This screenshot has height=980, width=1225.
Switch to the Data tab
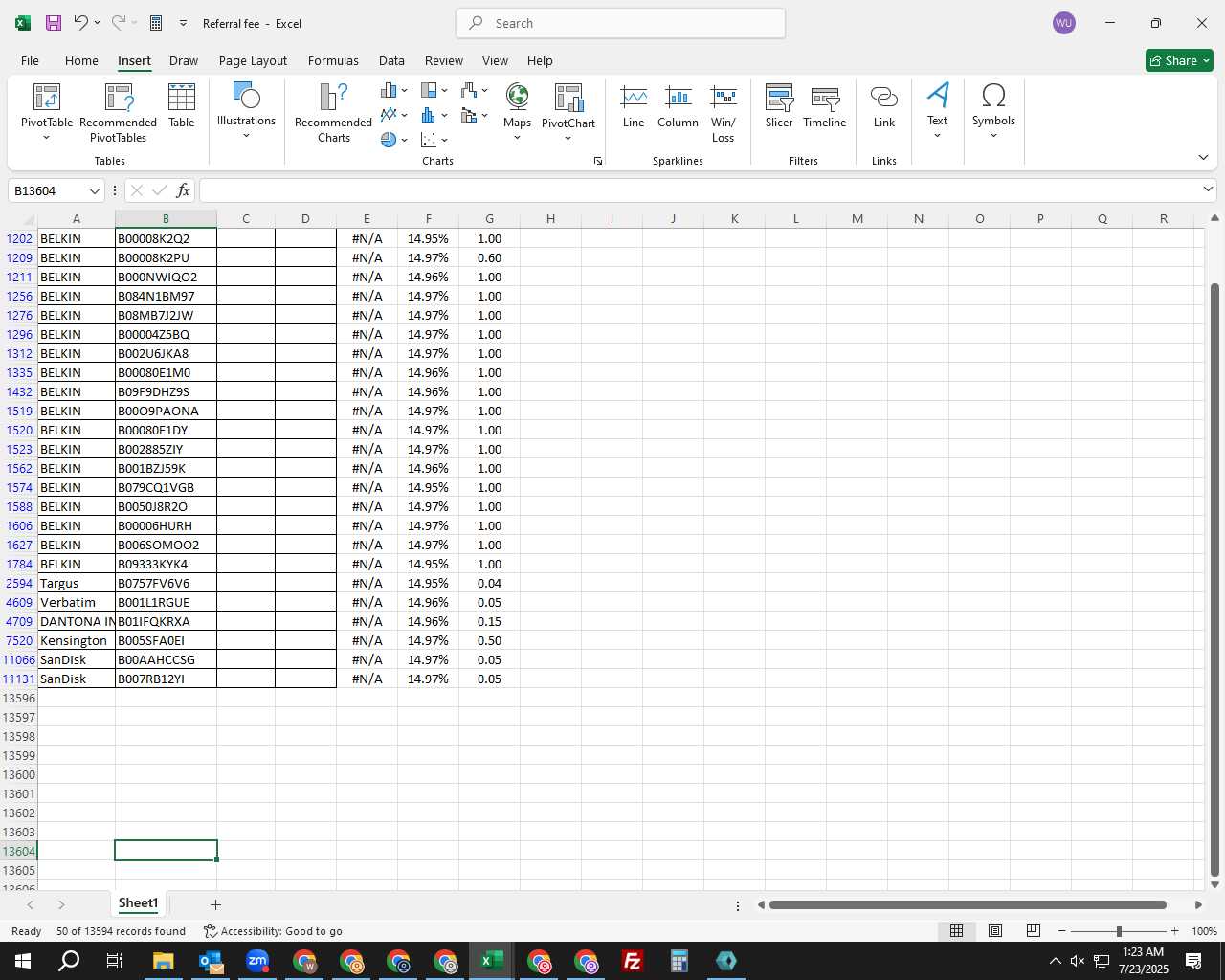coord(391,60)
